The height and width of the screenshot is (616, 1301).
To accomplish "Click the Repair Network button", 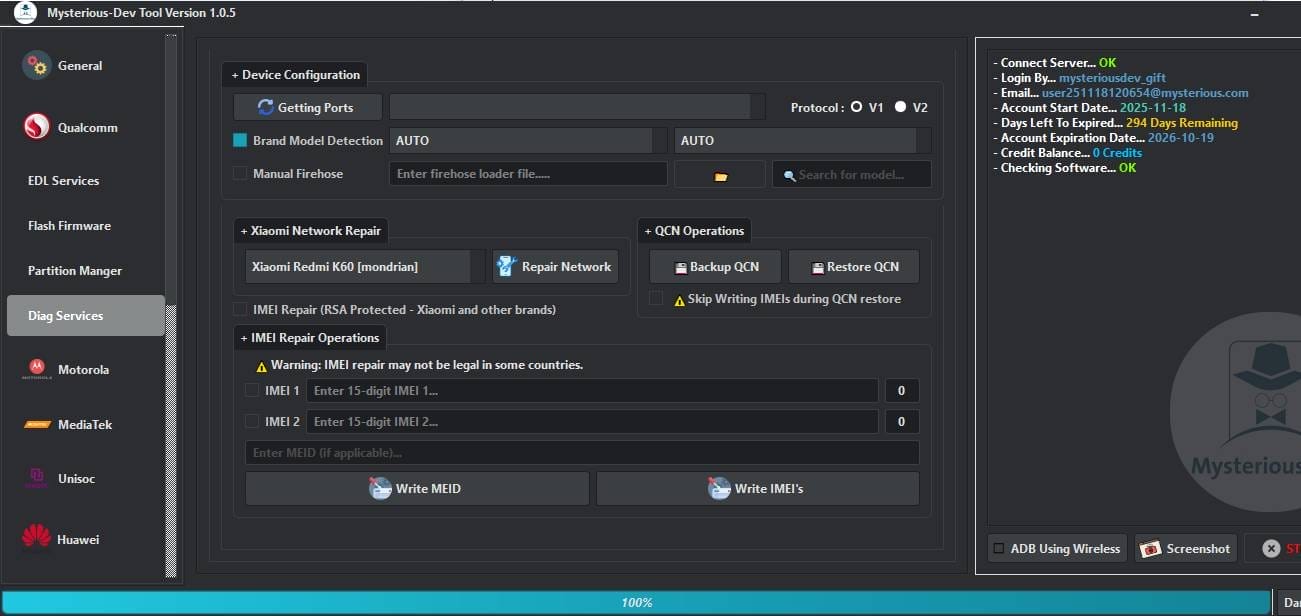I will 555,266.
